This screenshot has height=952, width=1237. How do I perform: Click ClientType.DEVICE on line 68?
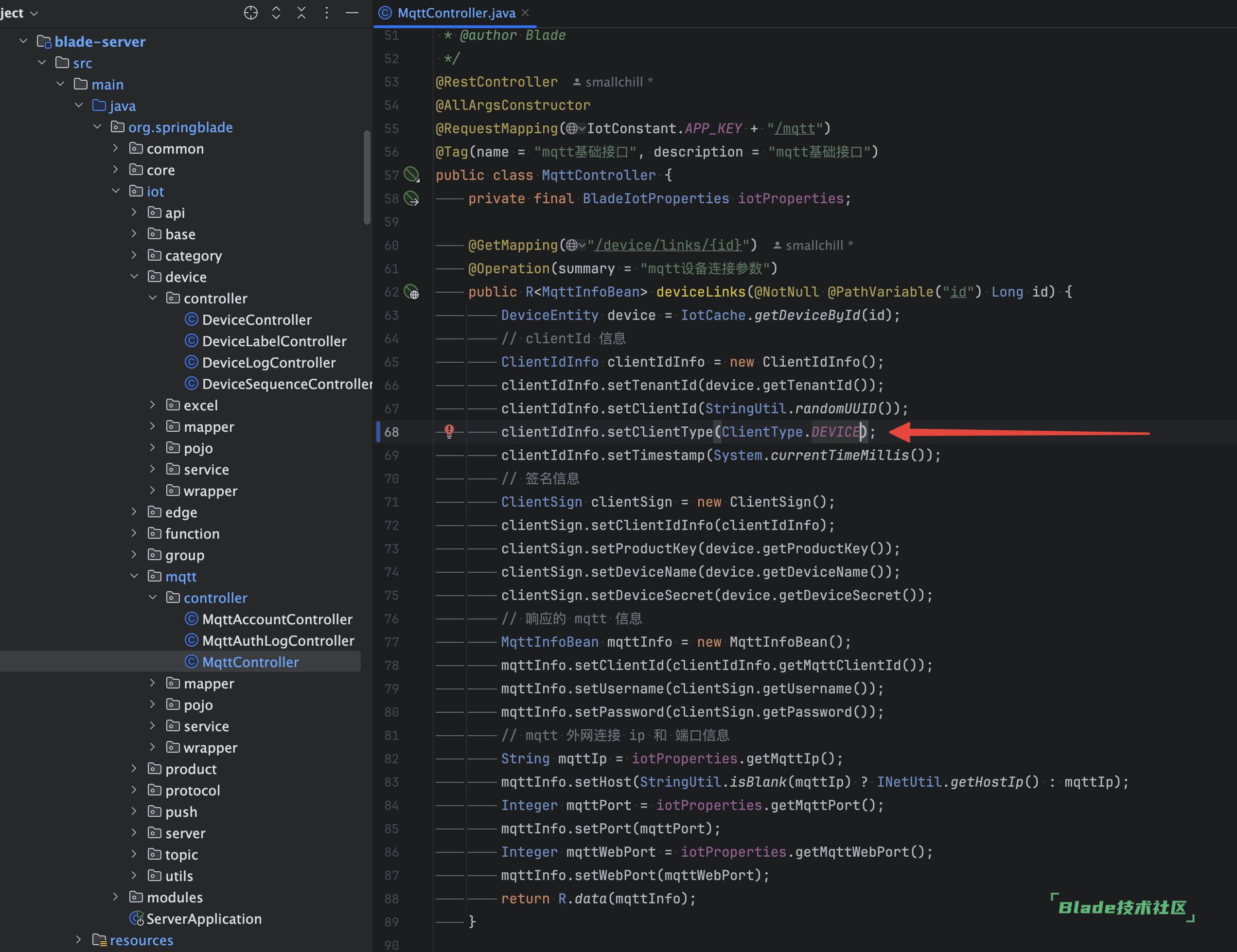(x=790, y=432)
